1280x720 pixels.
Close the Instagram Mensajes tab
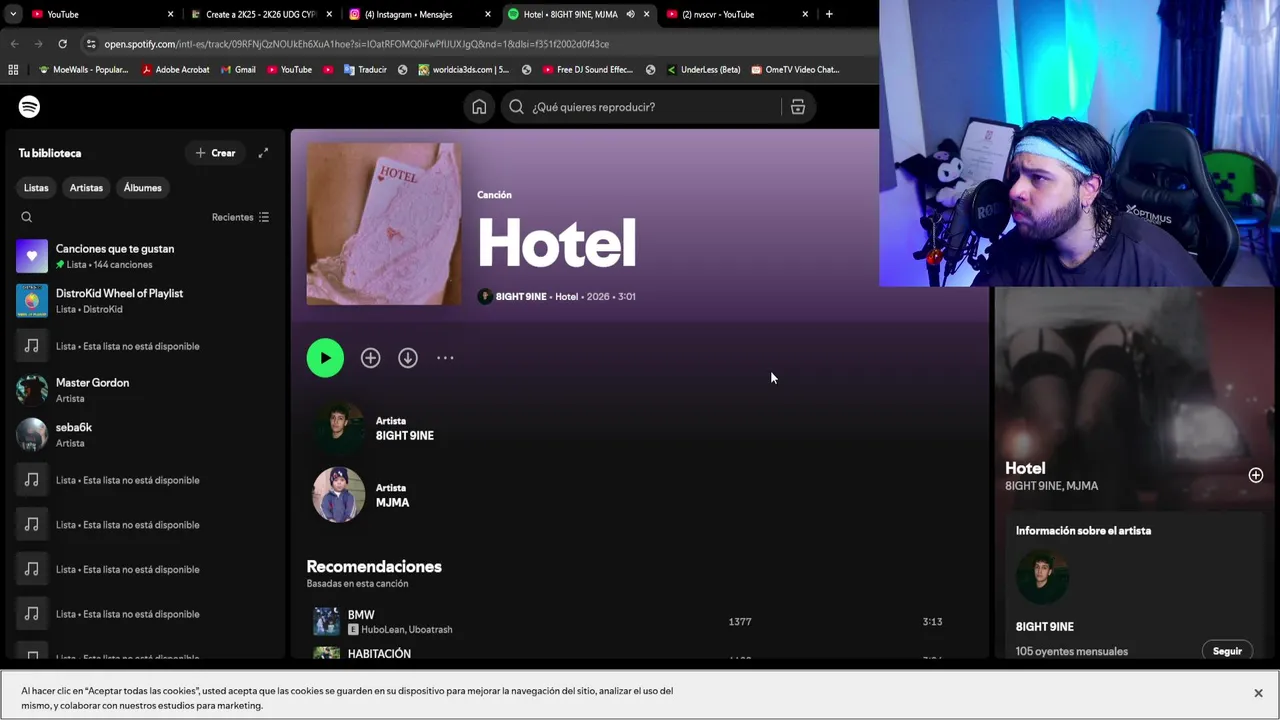point(488,14)
